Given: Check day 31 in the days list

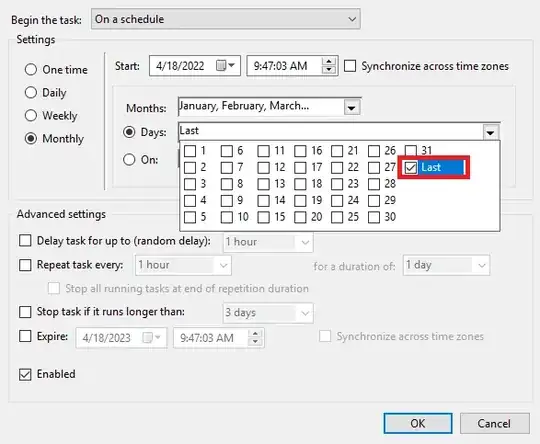Looking at the screenshot, I should tap(411, 150).
